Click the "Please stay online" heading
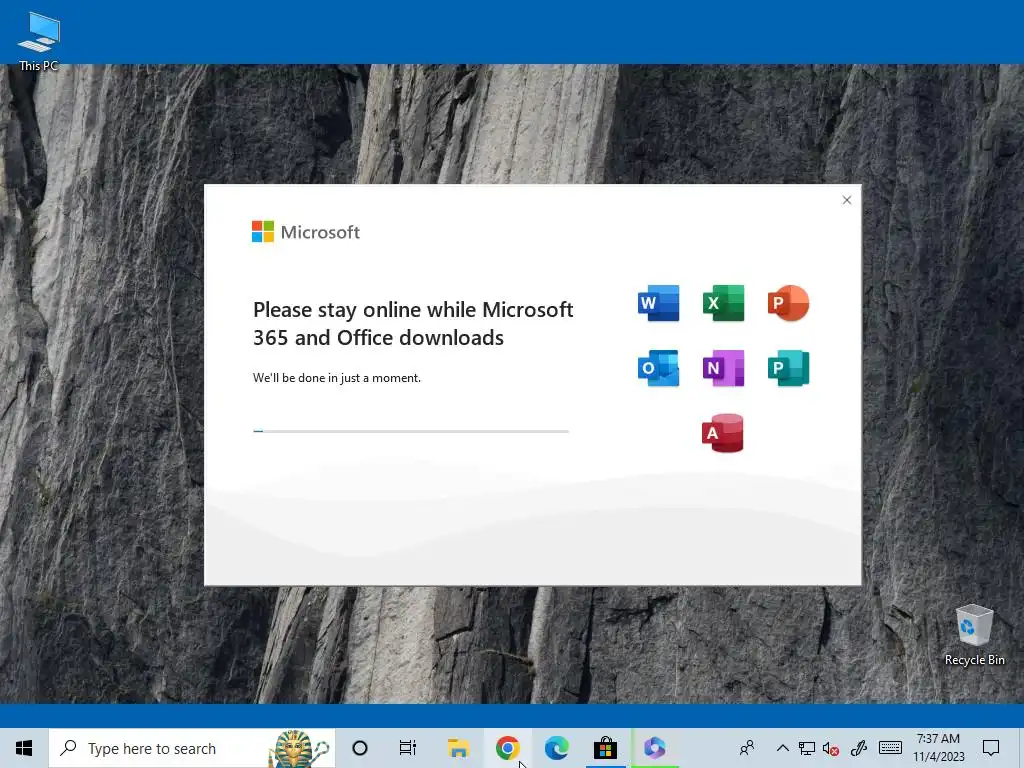Image resolution: width=1024 pixels, height=768 pixels. pyautogui.click(x=413, y=323)
